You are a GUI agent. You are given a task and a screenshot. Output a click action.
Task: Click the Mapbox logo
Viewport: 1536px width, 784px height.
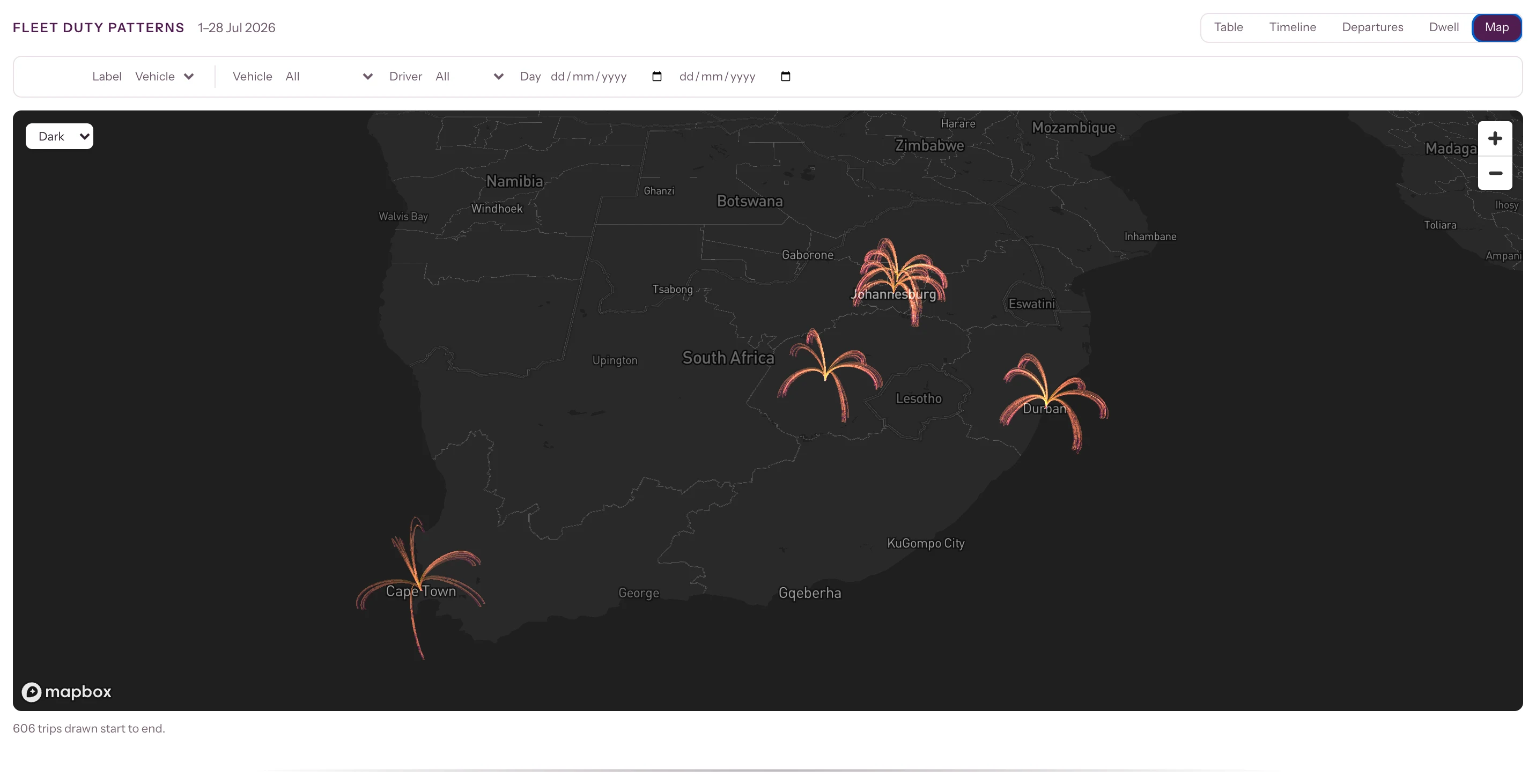pyautogui.click(x=67, y=692)
